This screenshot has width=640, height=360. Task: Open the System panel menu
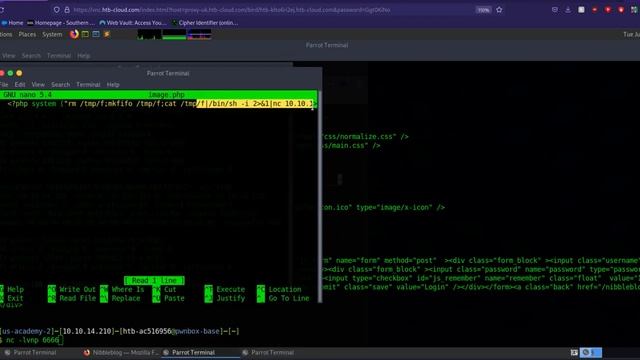pos(52,35)
